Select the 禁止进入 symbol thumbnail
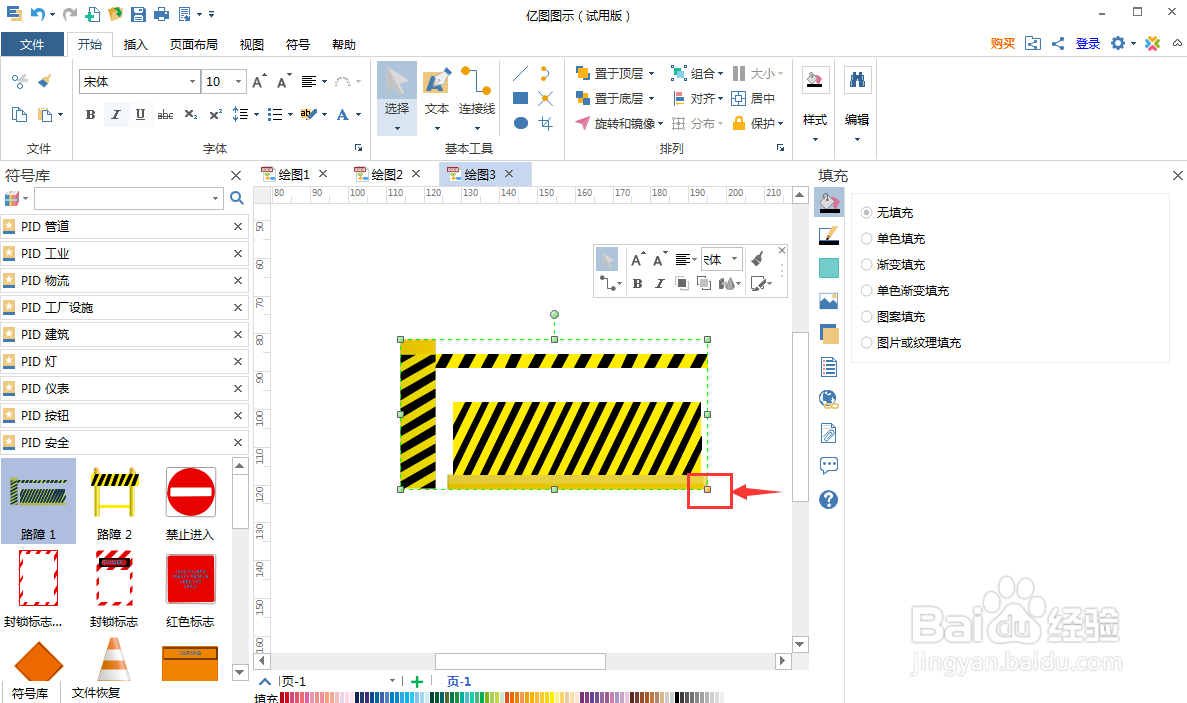Viewport: 1187px width, 703px height. pos(190,502)
